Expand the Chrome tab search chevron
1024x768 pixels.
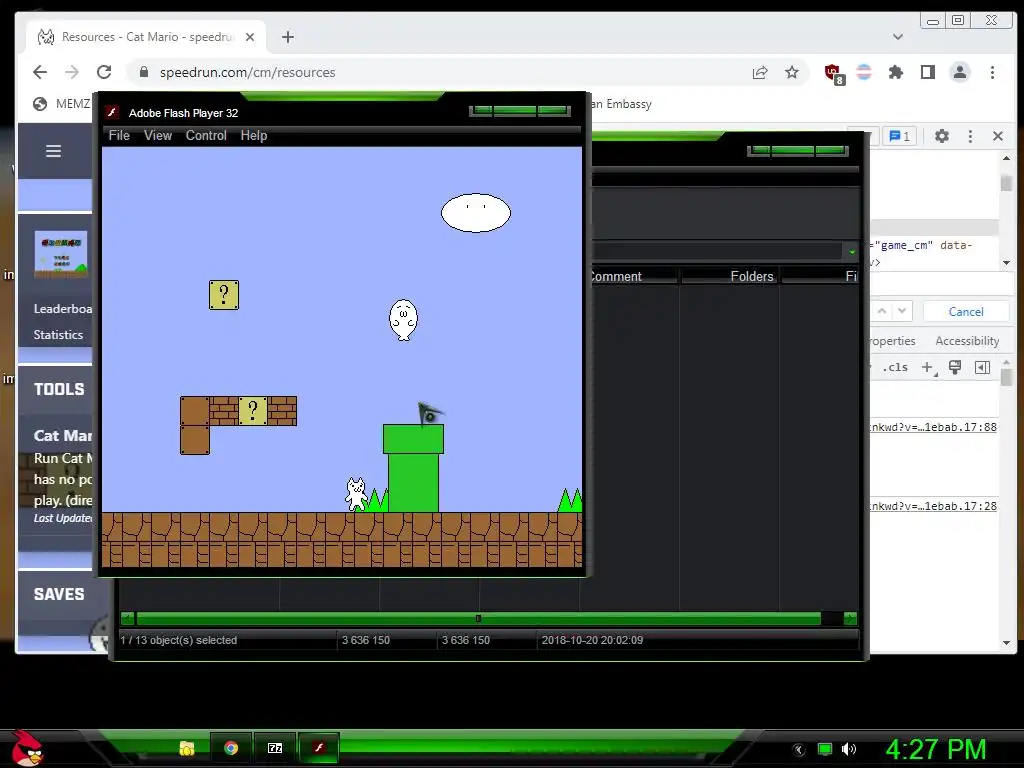point(898,37)
